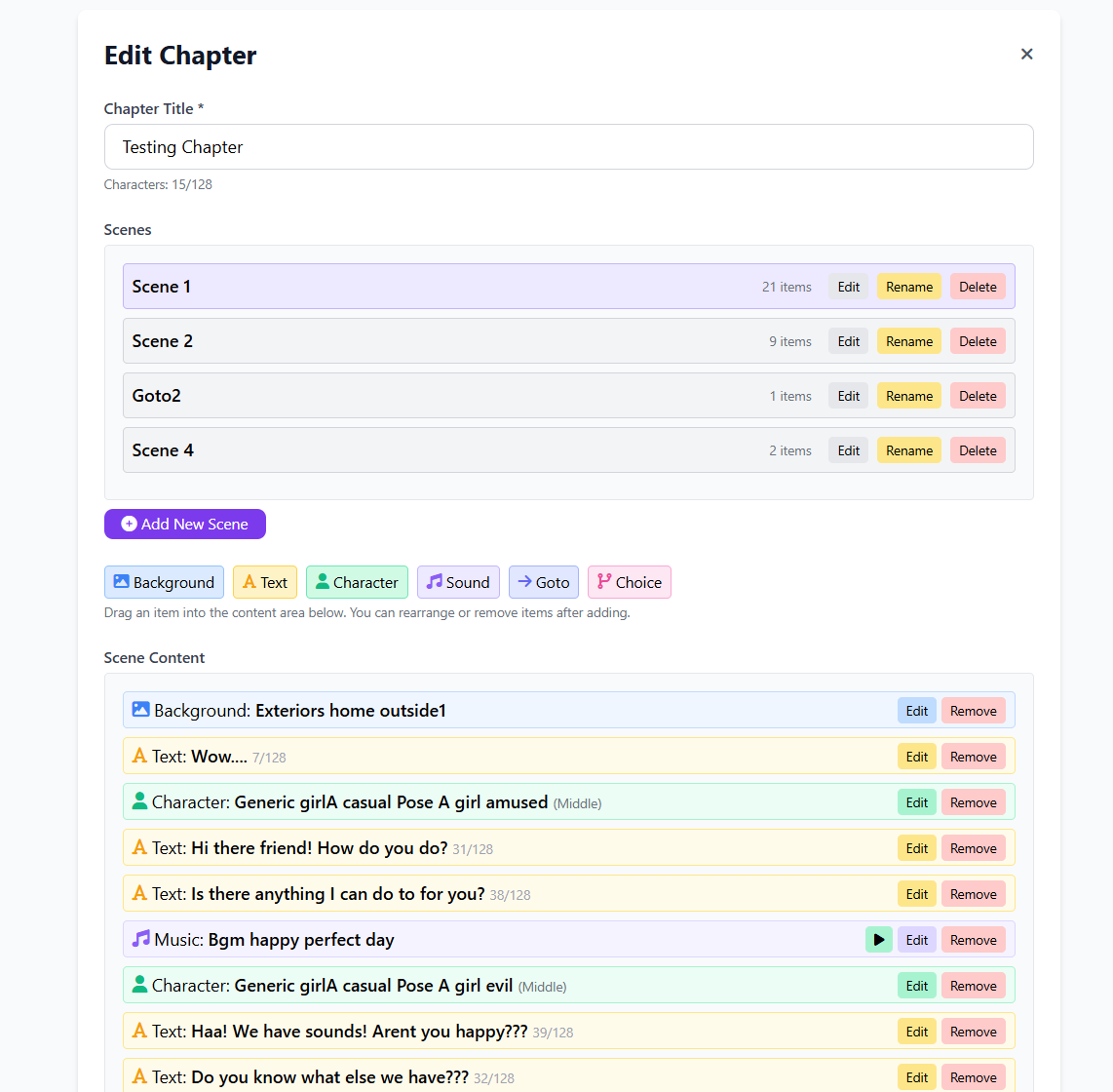Remove the Exteriors home outside1 background item
The image size is (1113, 1092).
973,711
